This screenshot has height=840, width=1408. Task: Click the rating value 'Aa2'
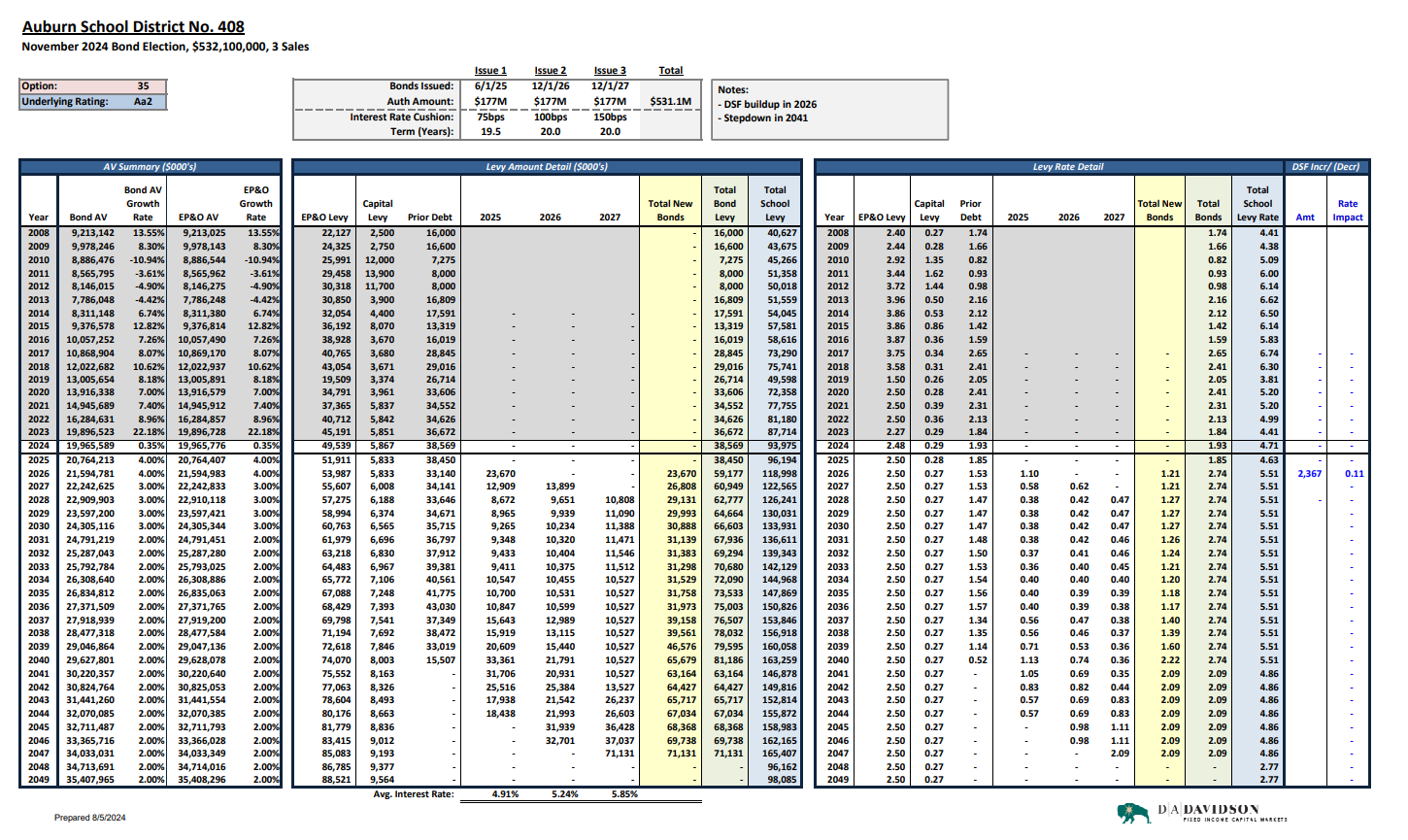click(143, 101)
